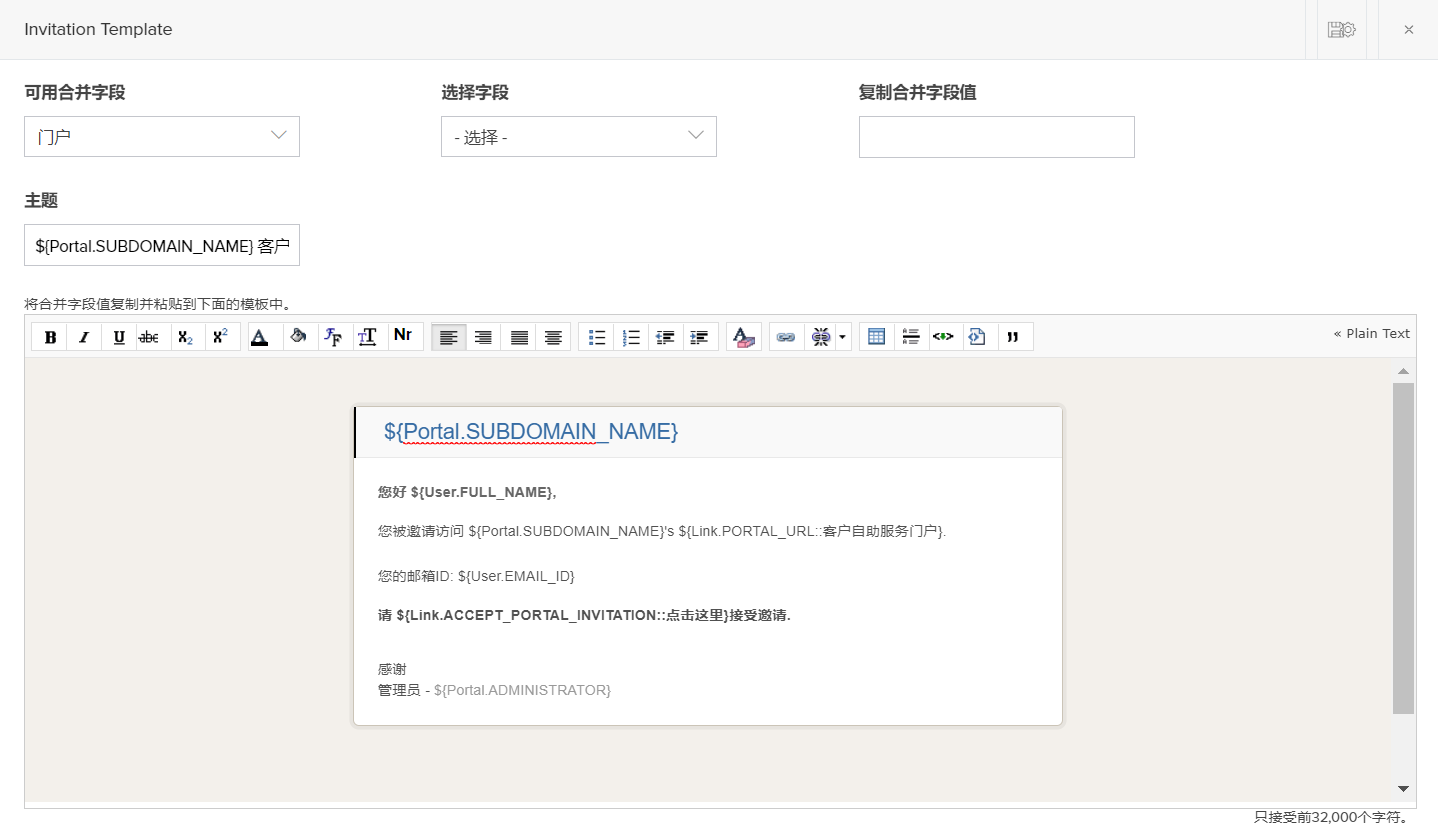Viewport: 1438px width, 839px height.
Task: Insert a numbered list
Action: pos(631,337)
